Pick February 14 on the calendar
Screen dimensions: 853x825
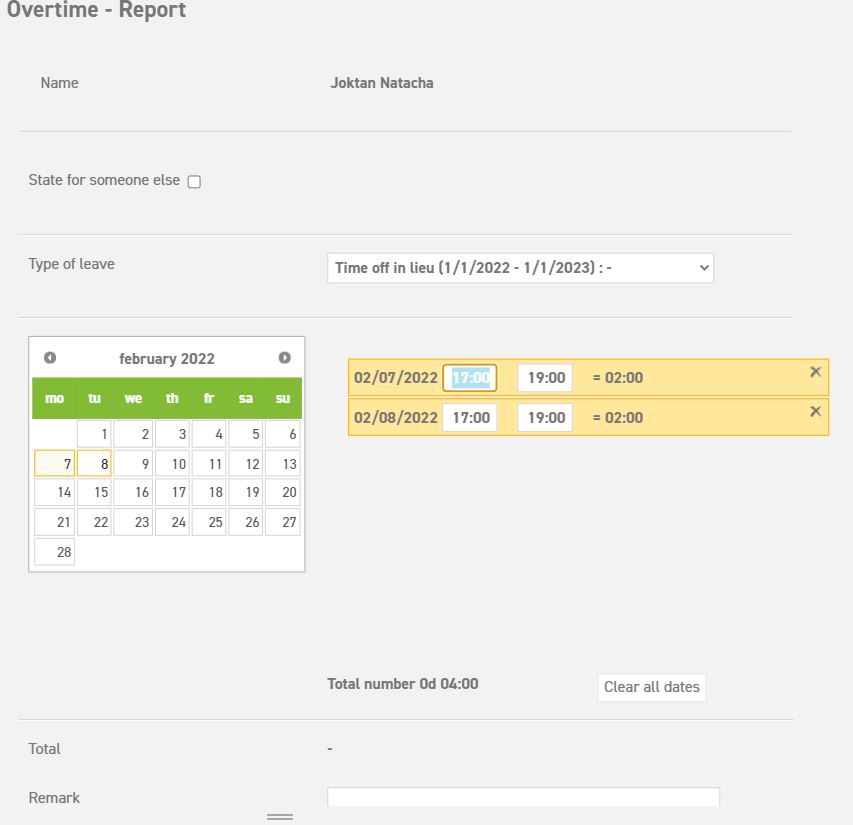[55, 493]
